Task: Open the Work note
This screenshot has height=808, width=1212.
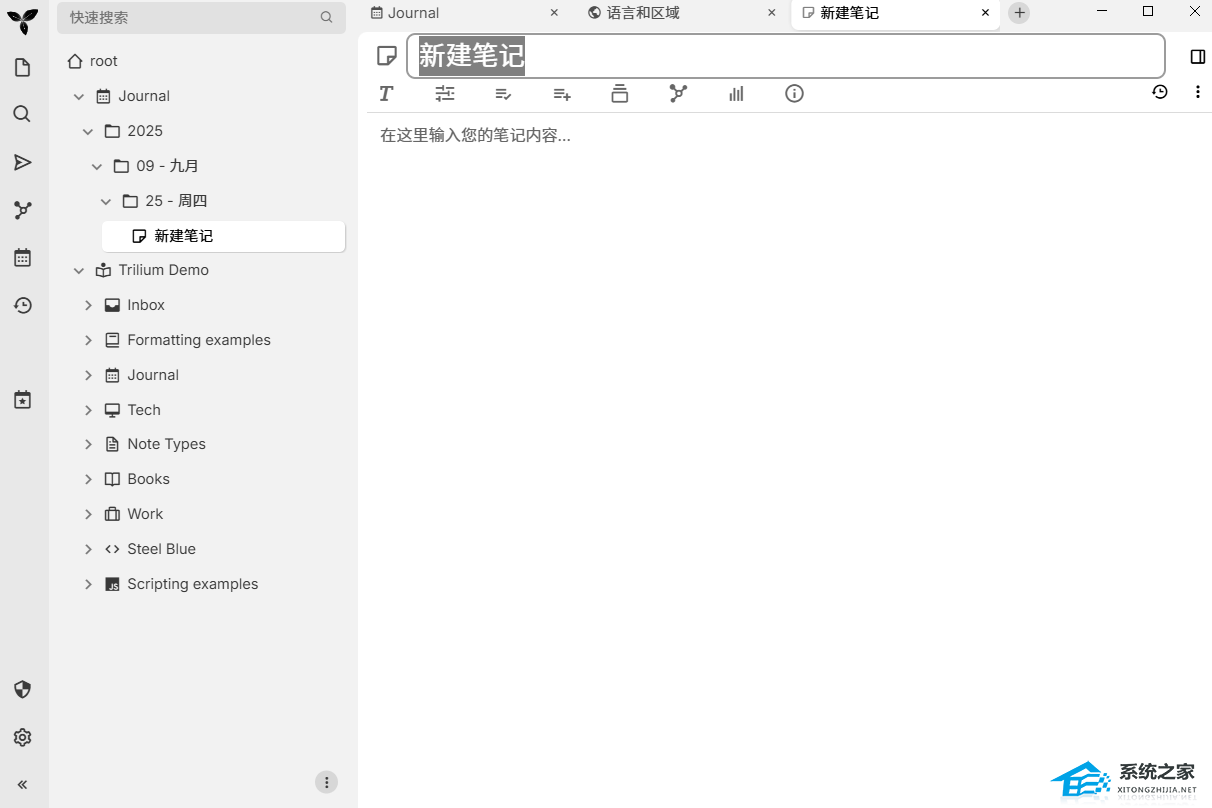Action: tap(145, 514)
